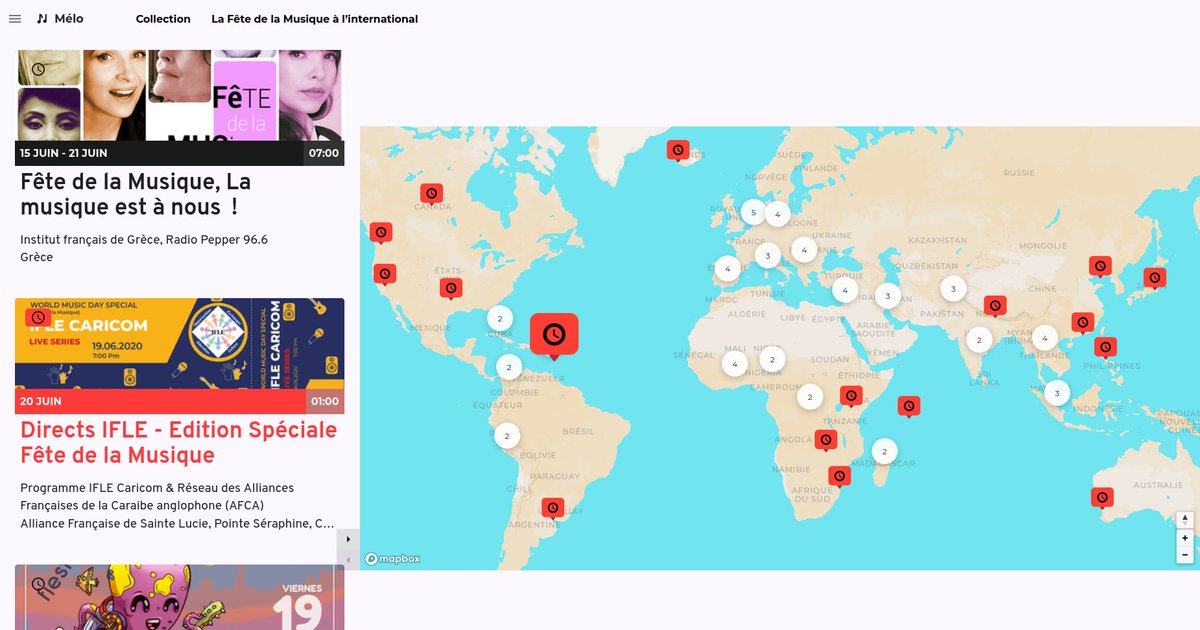1200x630 pixels.
Task: Open the hamburger menu
Action: (15, 19)
